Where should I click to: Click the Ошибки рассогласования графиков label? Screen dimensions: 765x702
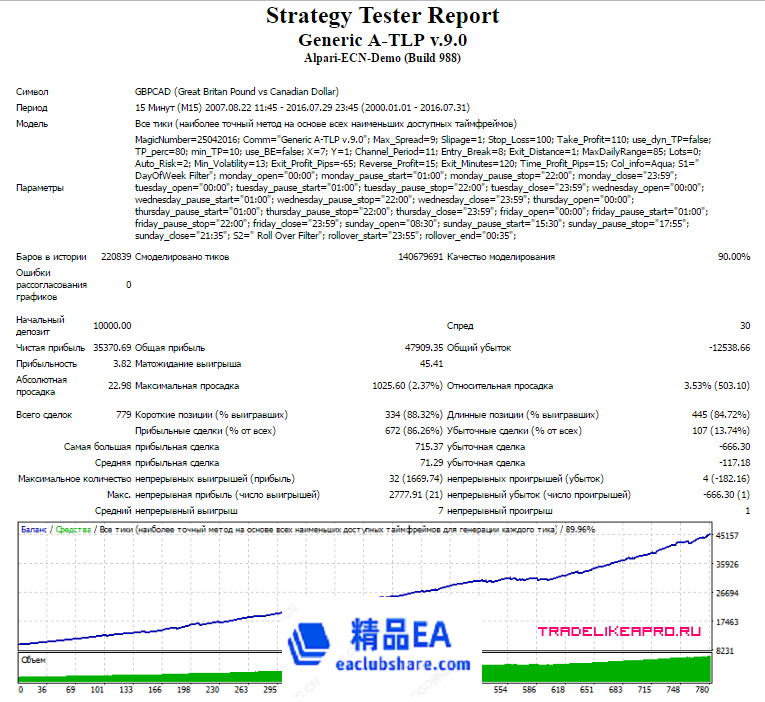pyautogui.click(x=51, y=285)
